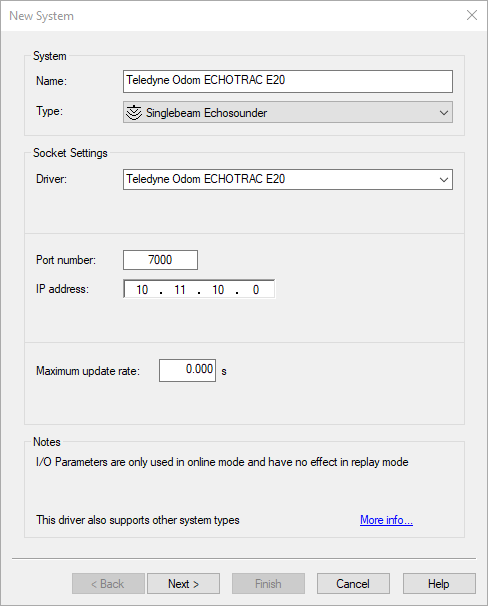Close the New System dialog

tap(472, 15)
